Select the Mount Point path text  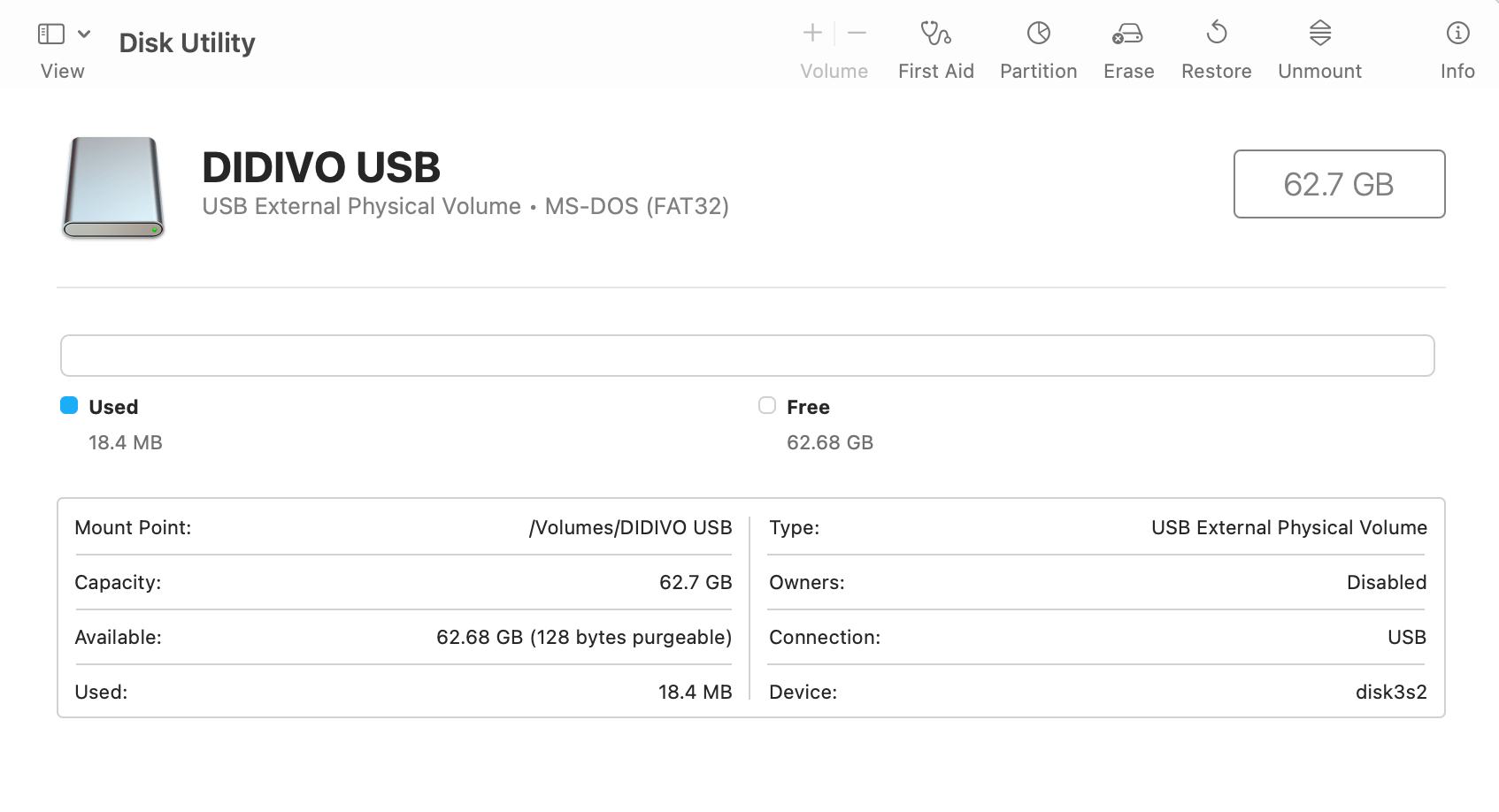point(630,527)
